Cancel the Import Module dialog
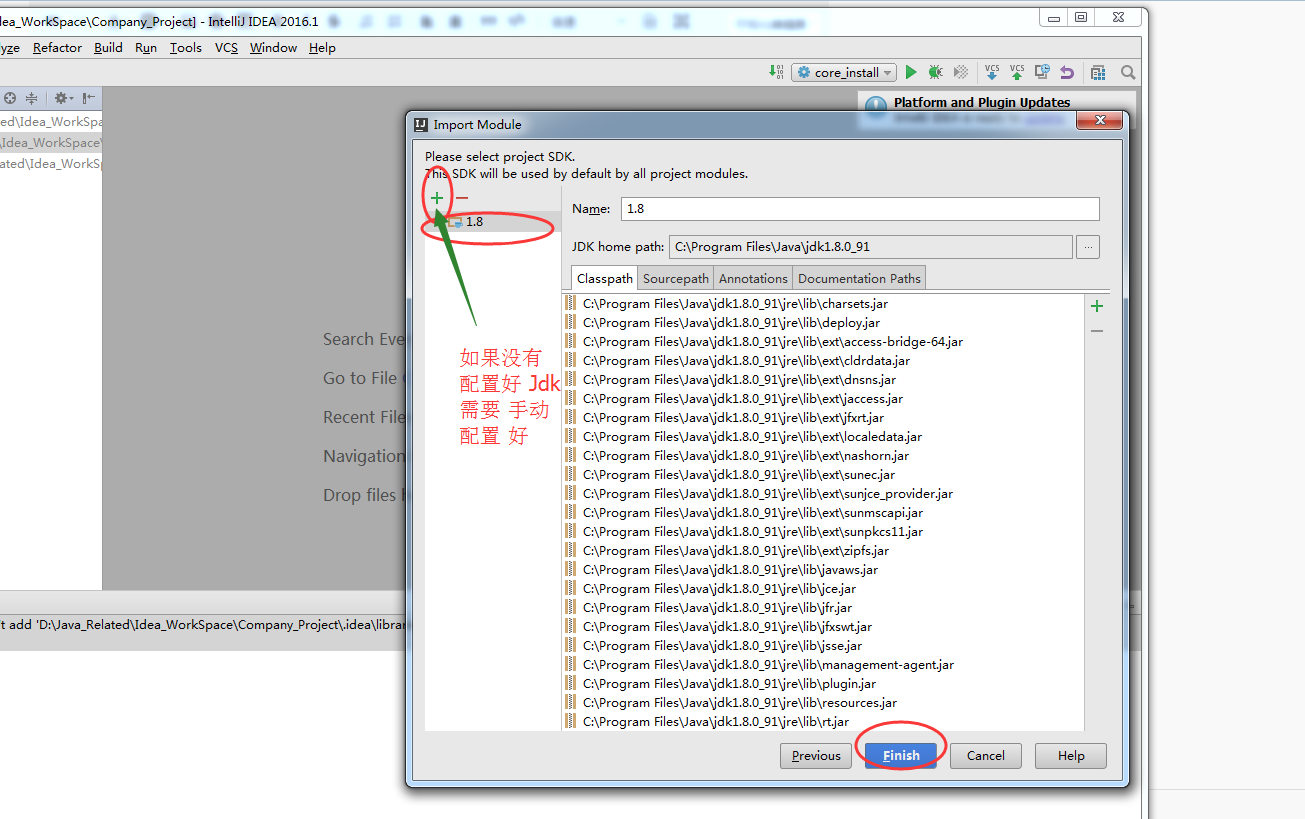The height and width of the screenshot is (819, 1305). (x=986, y=755)
